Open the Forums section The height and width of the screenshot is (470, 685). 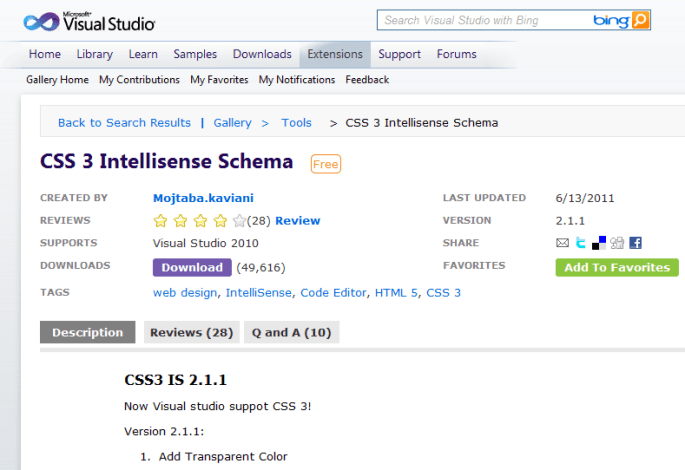tap(457, 54)
